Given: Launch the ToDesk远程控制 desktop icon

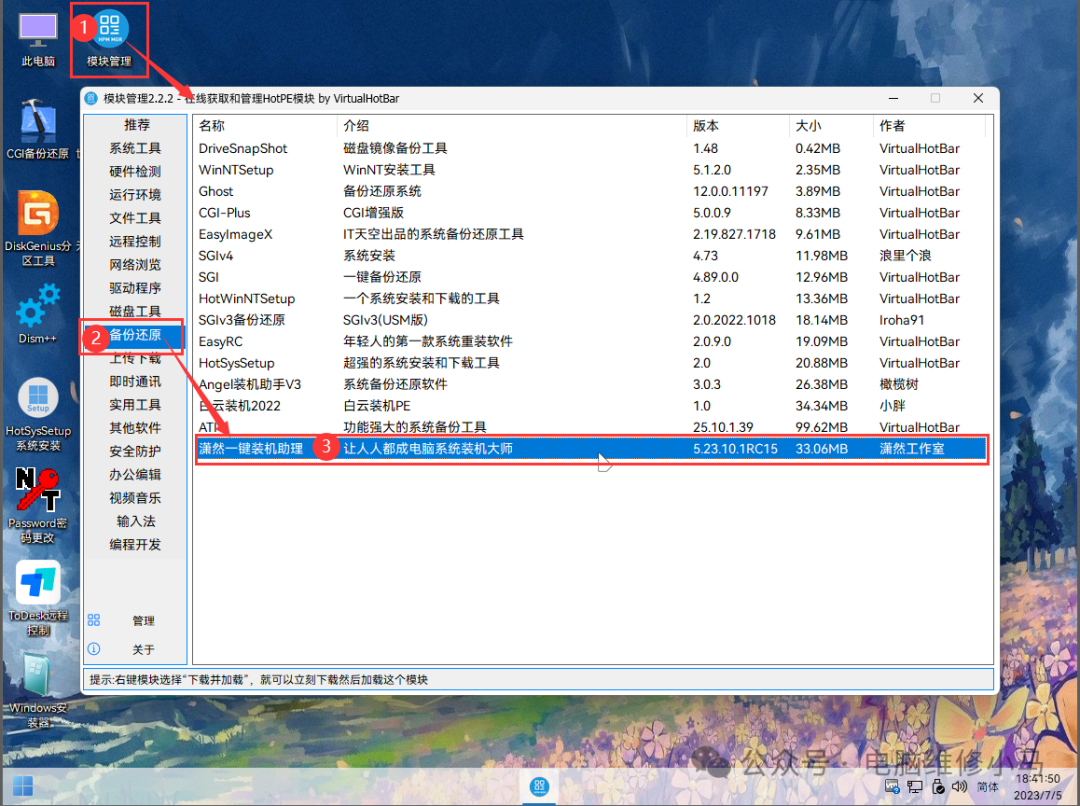Looking at the screenshot, I should (38, 598).
